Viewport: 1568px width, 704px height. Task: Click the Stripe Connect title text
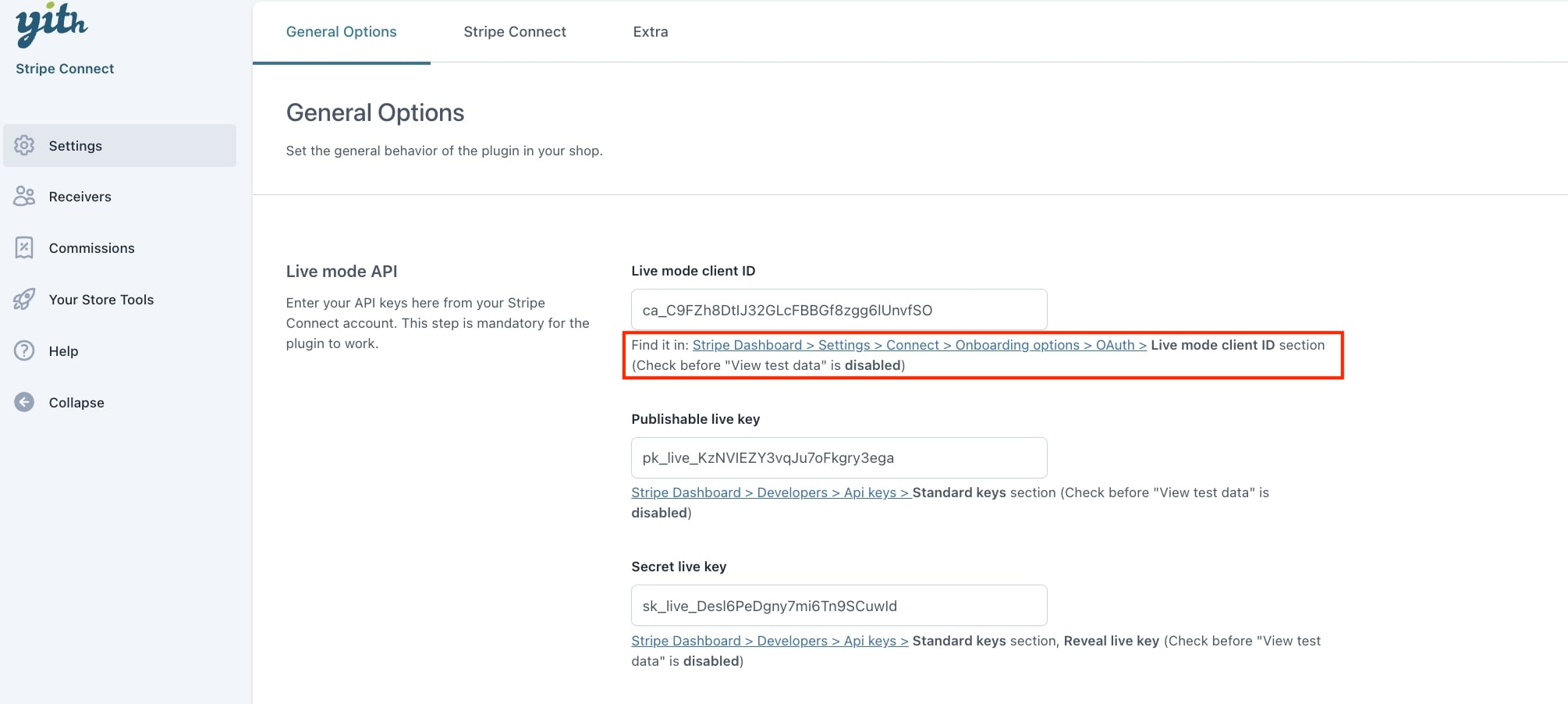[65, 69]
